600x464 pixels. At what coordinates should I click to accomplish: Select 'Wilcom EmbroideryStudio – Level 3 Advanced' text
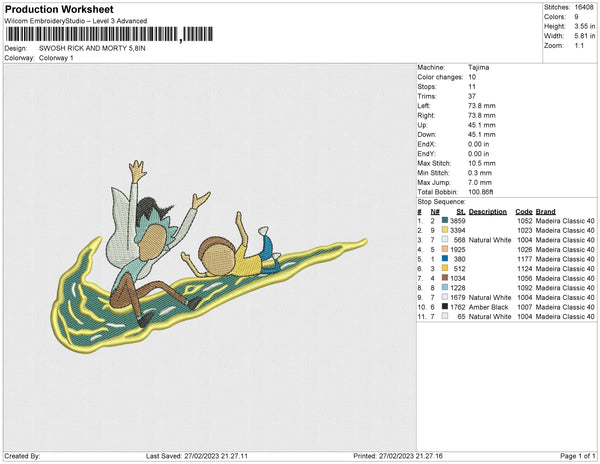pyautogui.click(x=76, y=21)
